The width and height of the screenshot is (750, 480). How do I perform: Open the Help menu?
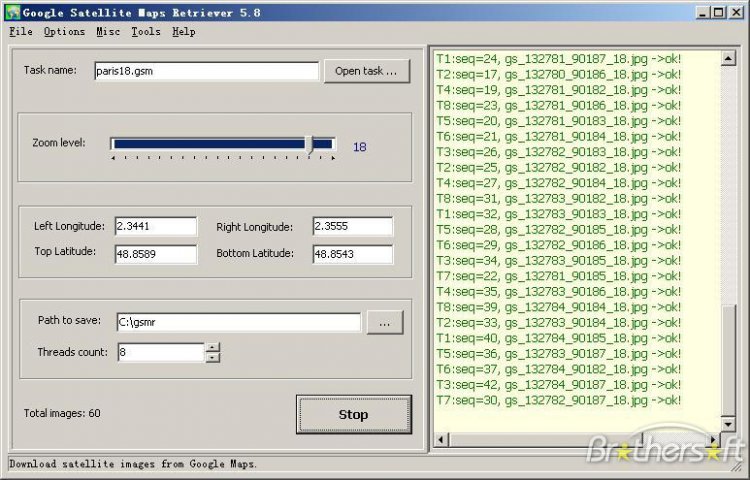pos(184,32)
